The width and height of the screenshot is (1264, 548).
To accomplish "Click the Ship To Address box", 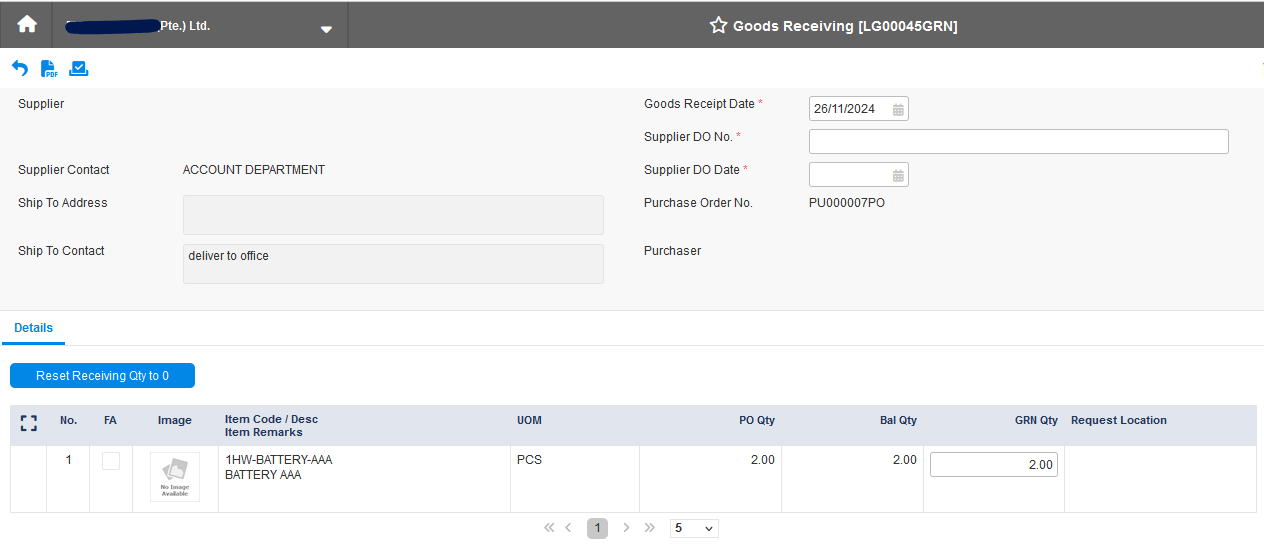I will [393, 215].
